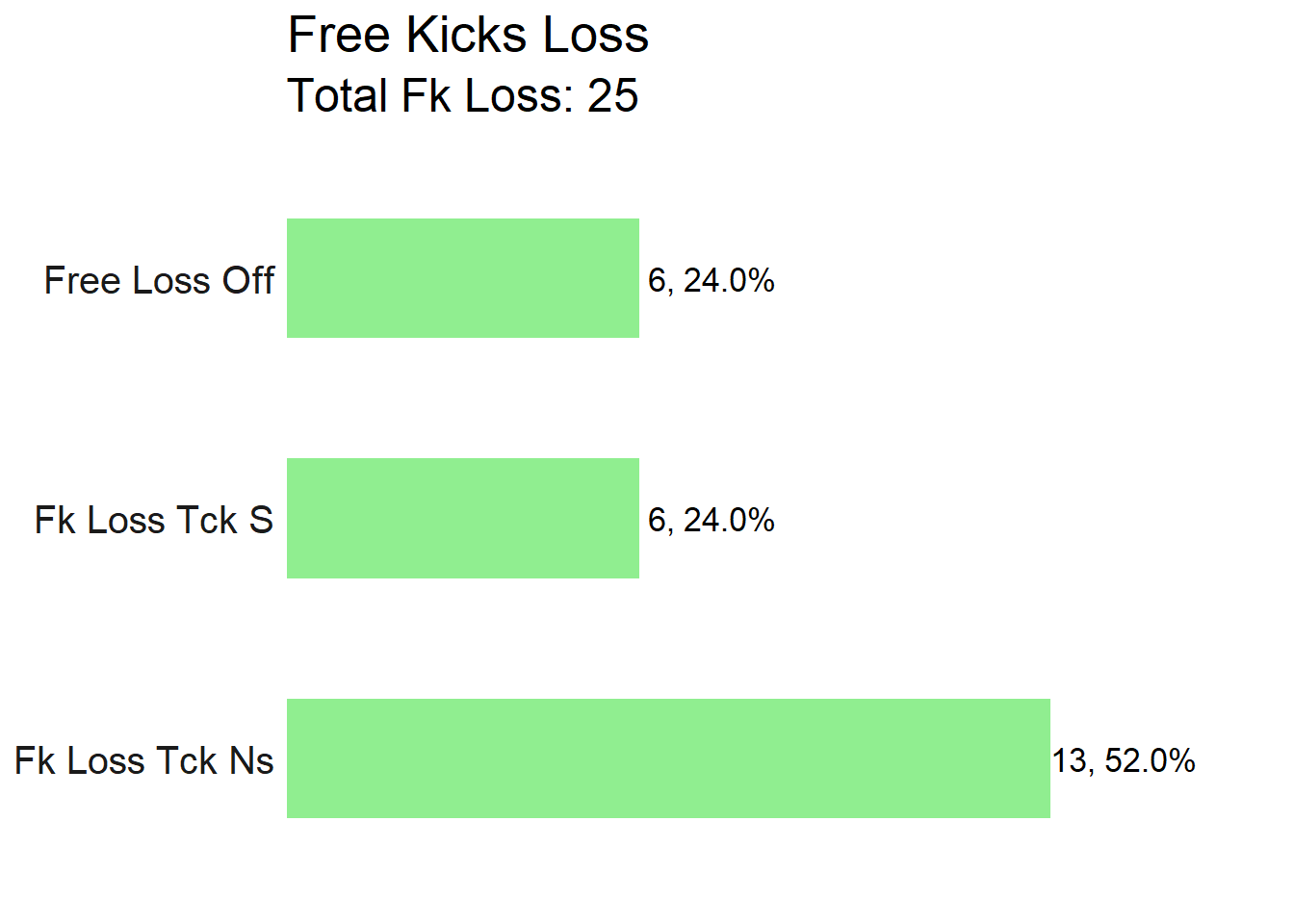Click the Fk Loss Tck Ns axis label
This screenshot has height=924, width=1294.
(144, 760)
